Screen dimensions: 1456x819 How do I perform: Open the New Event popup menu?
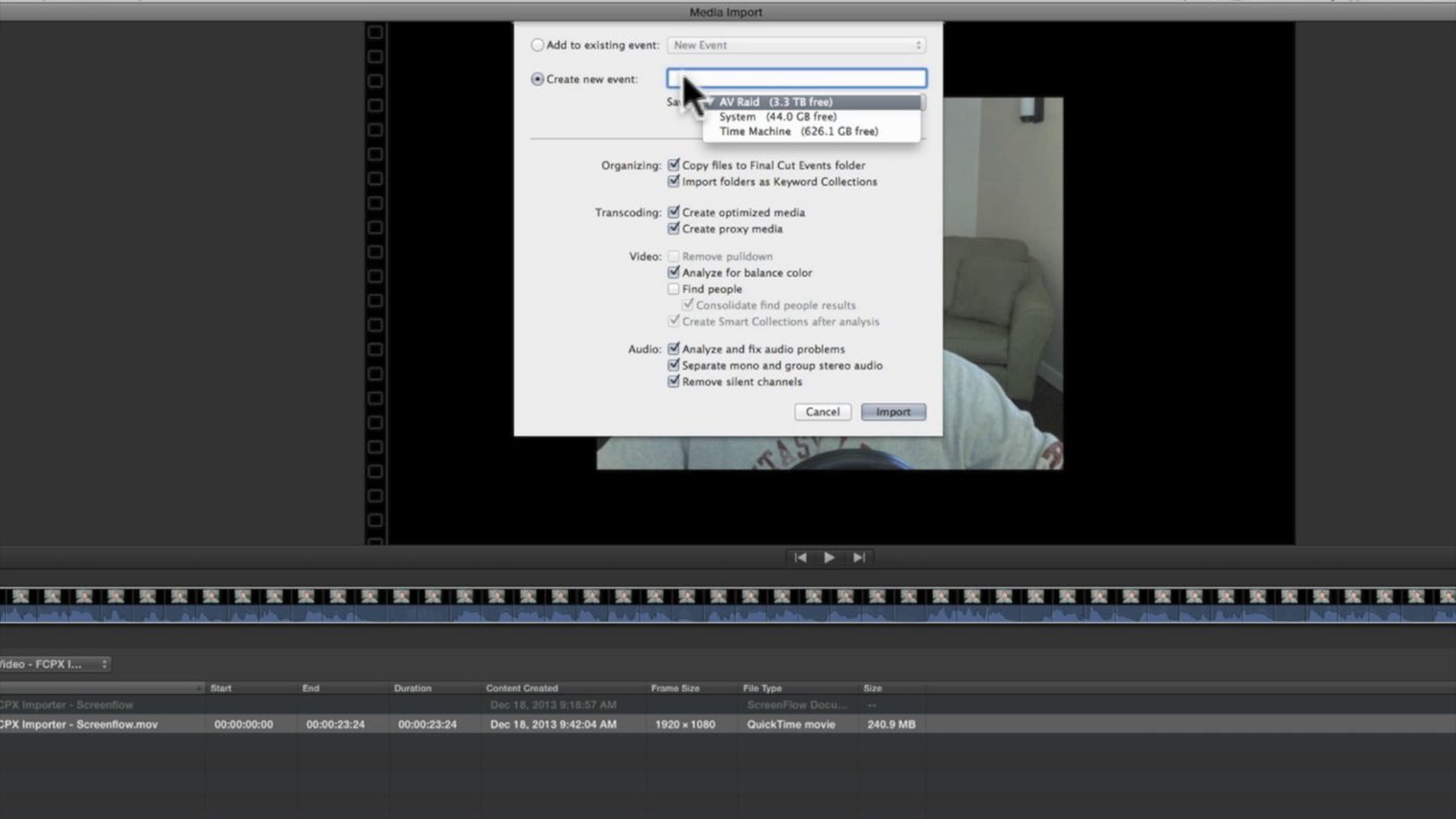click(x=796, y=45)
